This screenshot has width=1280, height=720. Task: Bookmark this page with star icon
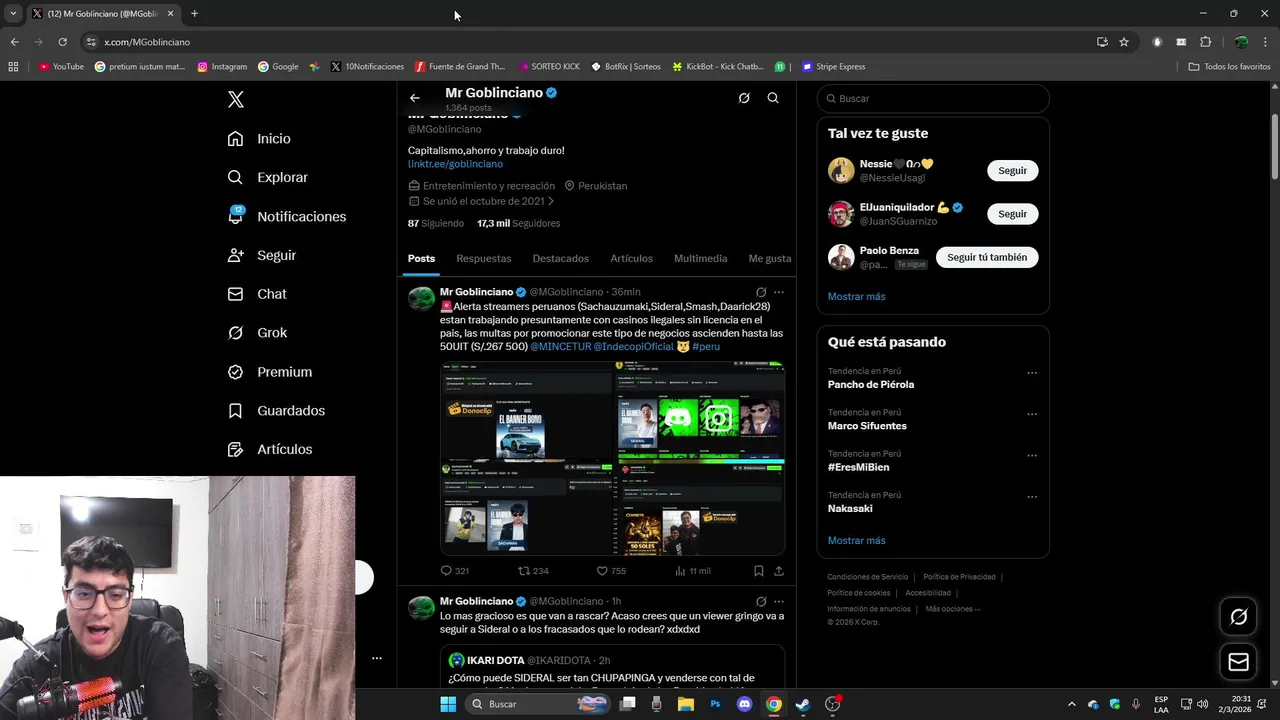pos(1124,42)
